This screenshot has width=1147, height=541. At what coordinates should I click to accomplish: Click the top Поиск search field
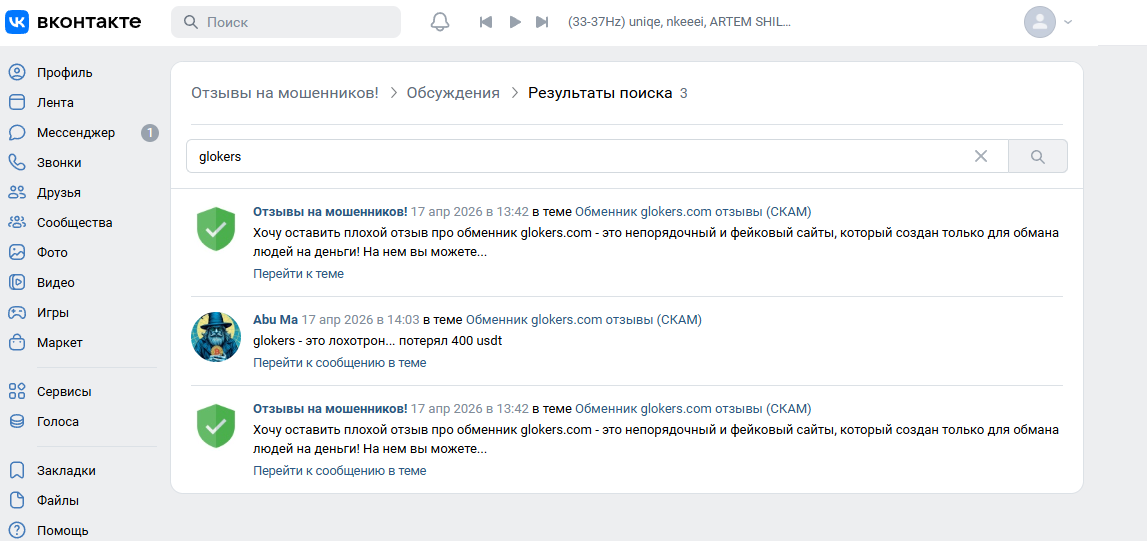pos(286,22)
